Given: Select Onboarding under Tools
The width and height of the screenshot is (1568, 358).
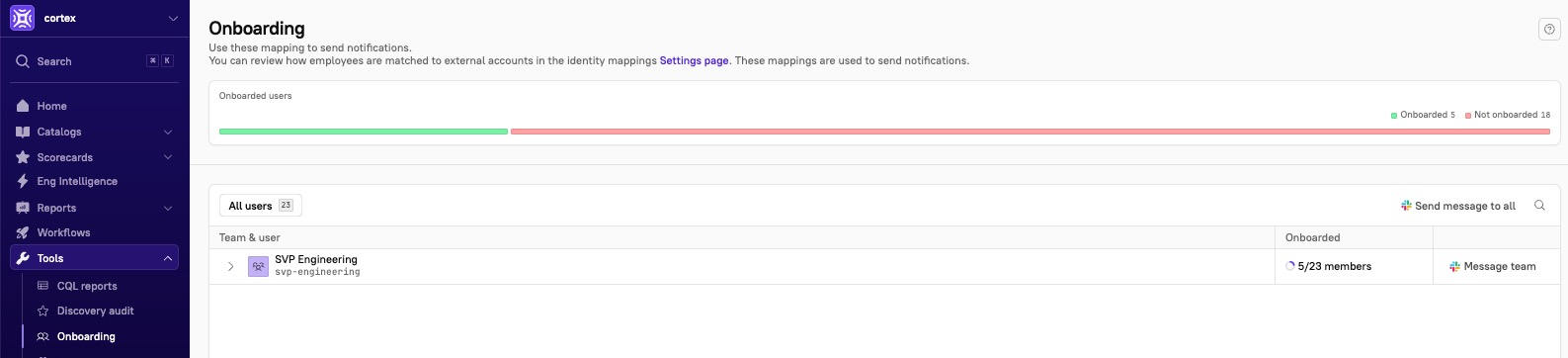Looking at the screenshot, I should [x=86, y=336].
